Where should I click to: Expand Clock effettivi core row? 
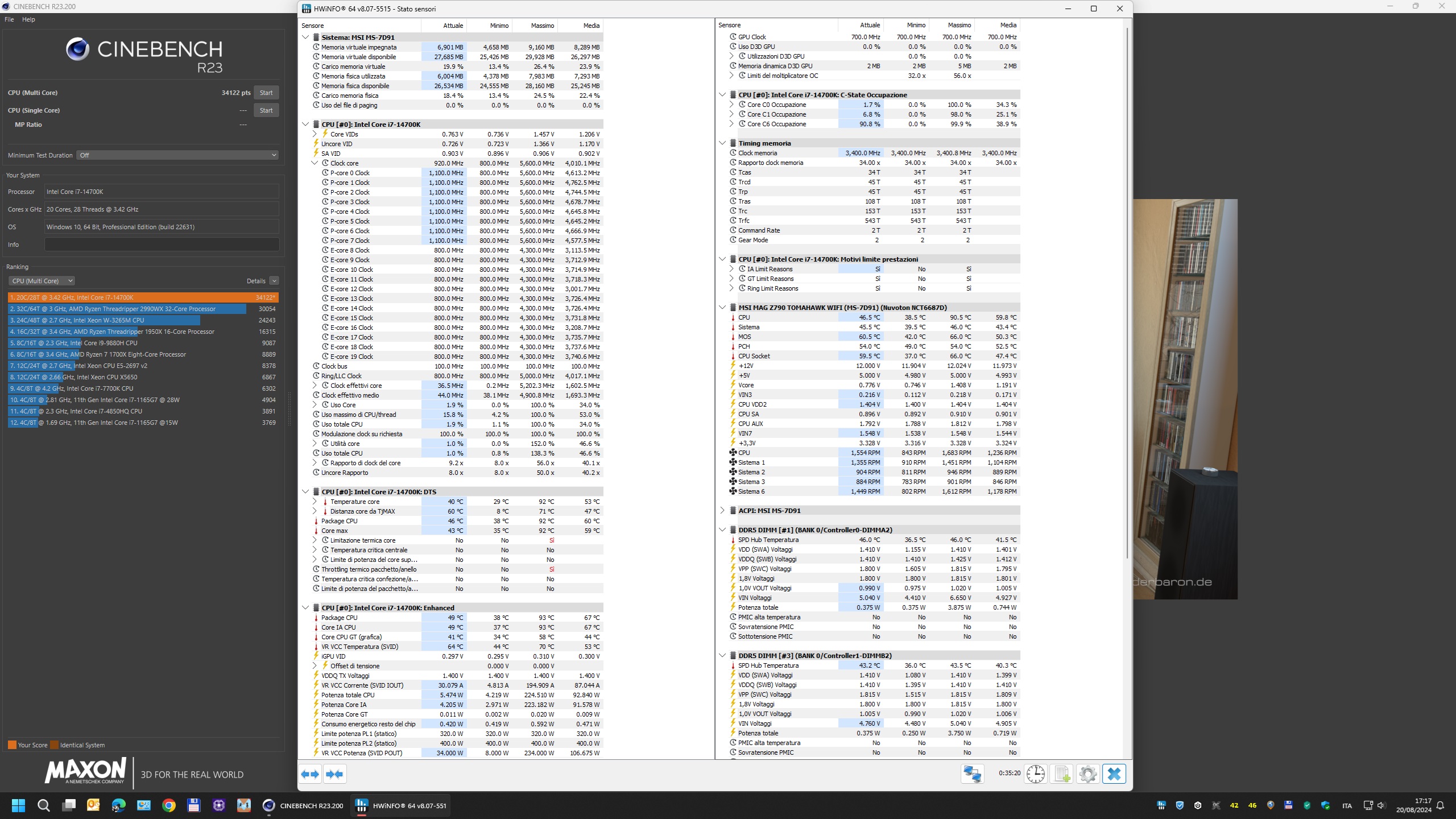315,386
